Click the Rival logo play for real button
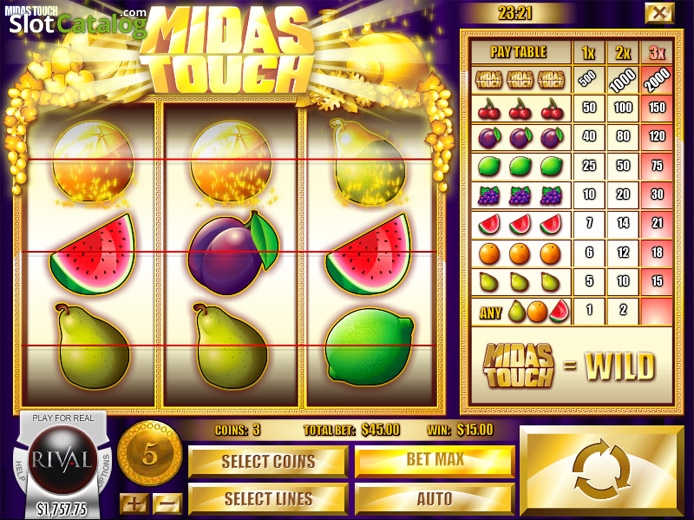Viewport: 694px width, 520px height. point(62,459)
